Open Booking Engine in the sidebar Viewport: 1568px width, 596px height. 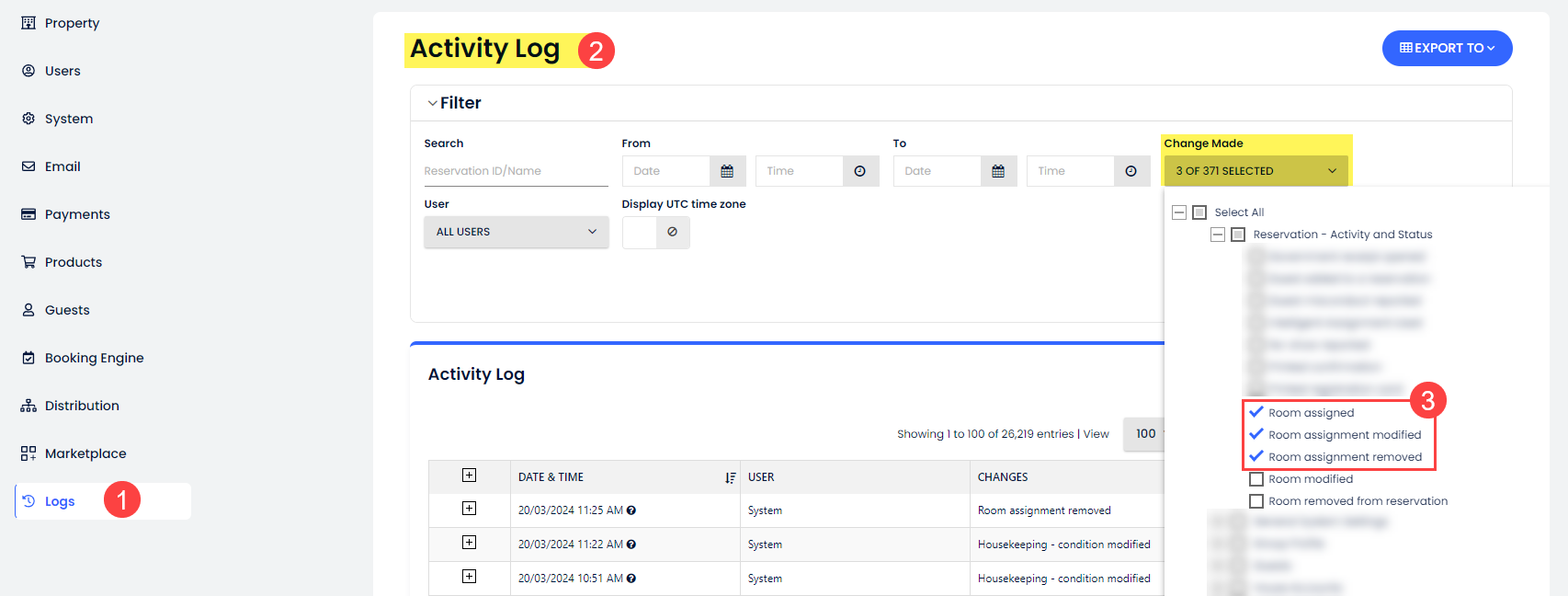click(x=94, y=358)
